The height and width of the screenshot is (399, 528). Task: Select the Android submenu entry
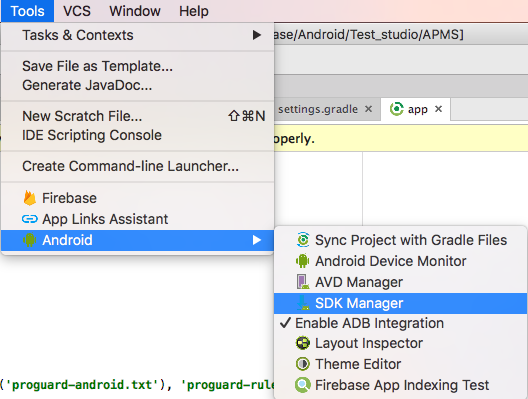pyautogui.click(x=137, y=240)
